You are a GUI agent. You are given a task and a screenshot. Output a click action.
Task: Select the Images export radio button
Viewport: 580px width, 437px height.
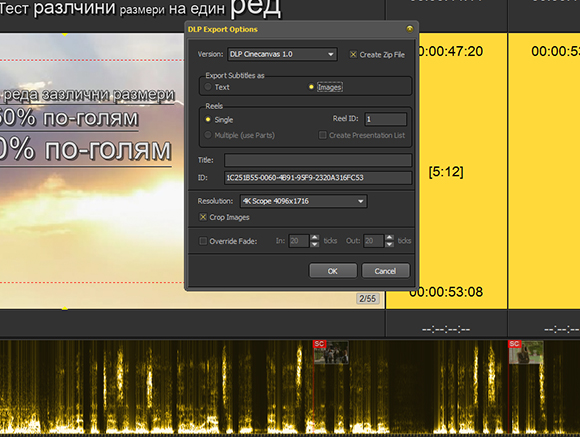coord(311,87)
